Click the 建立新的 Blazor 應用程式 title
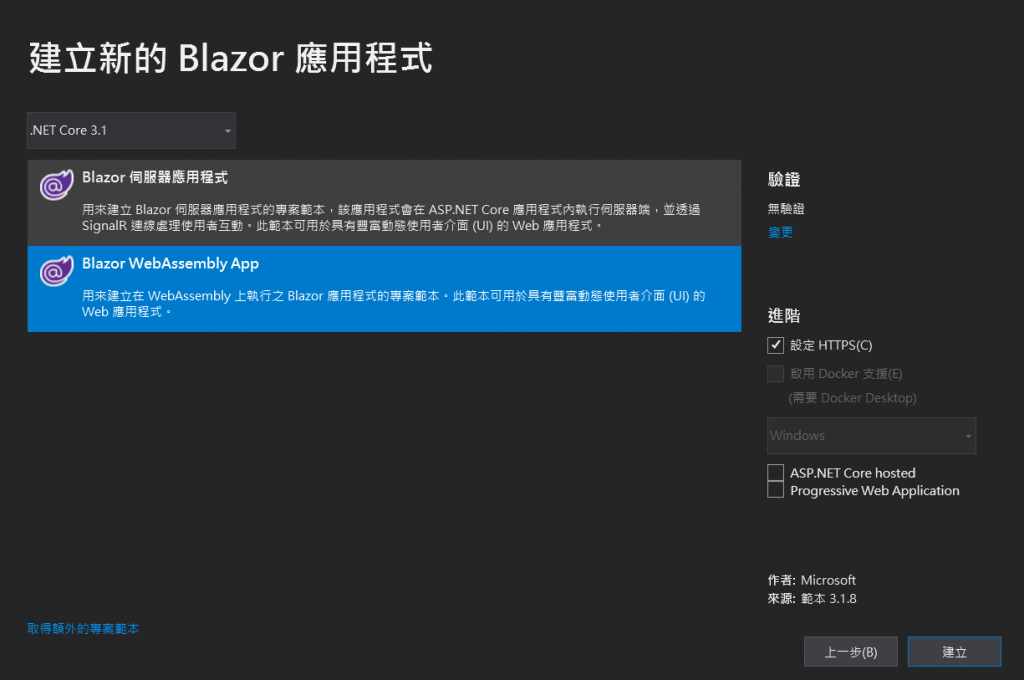The image size is (1024, 680). click(231, 58)
